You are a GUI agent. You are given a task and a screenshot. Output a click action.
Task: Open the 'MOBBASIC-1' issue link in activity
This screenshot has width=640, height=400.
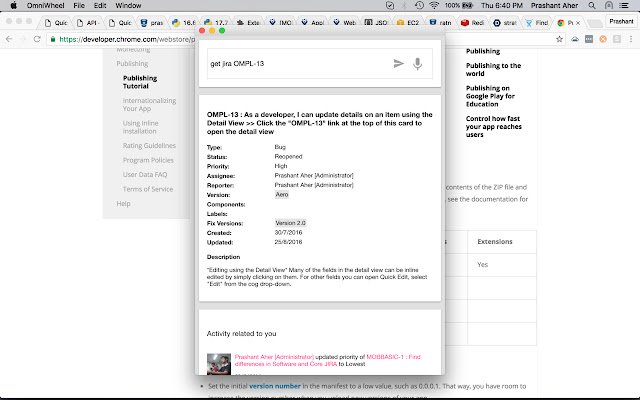pyautogui.click(x=327, y=360)
